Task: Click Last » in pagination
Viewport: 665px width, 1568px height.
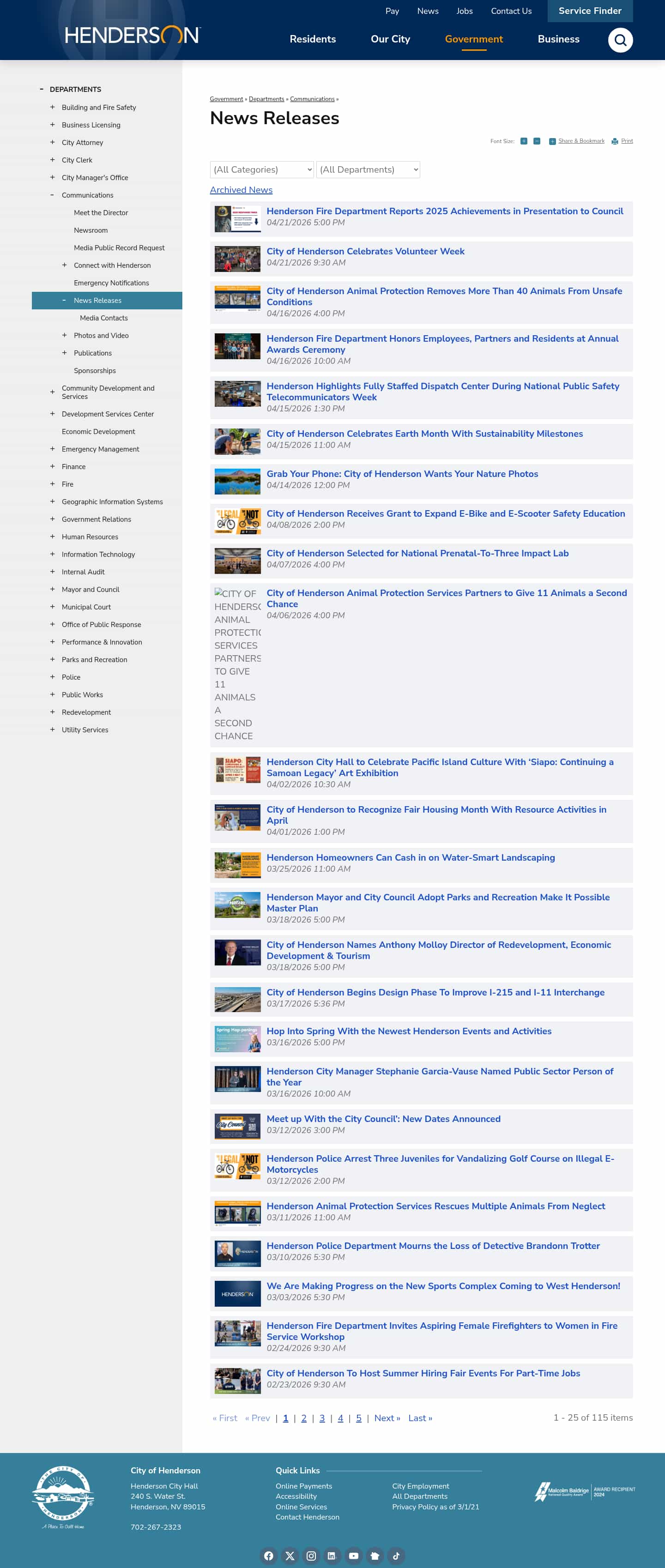Action: [x=420, y=1417]
